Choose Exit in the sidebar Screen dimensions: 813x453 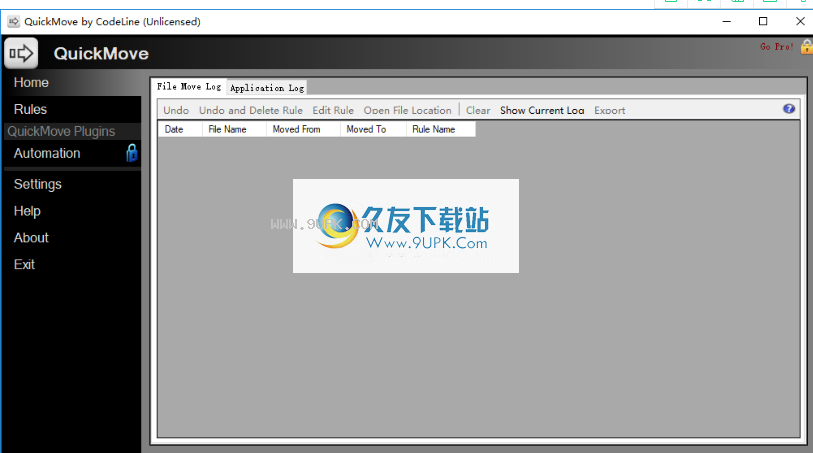[24, 264]
